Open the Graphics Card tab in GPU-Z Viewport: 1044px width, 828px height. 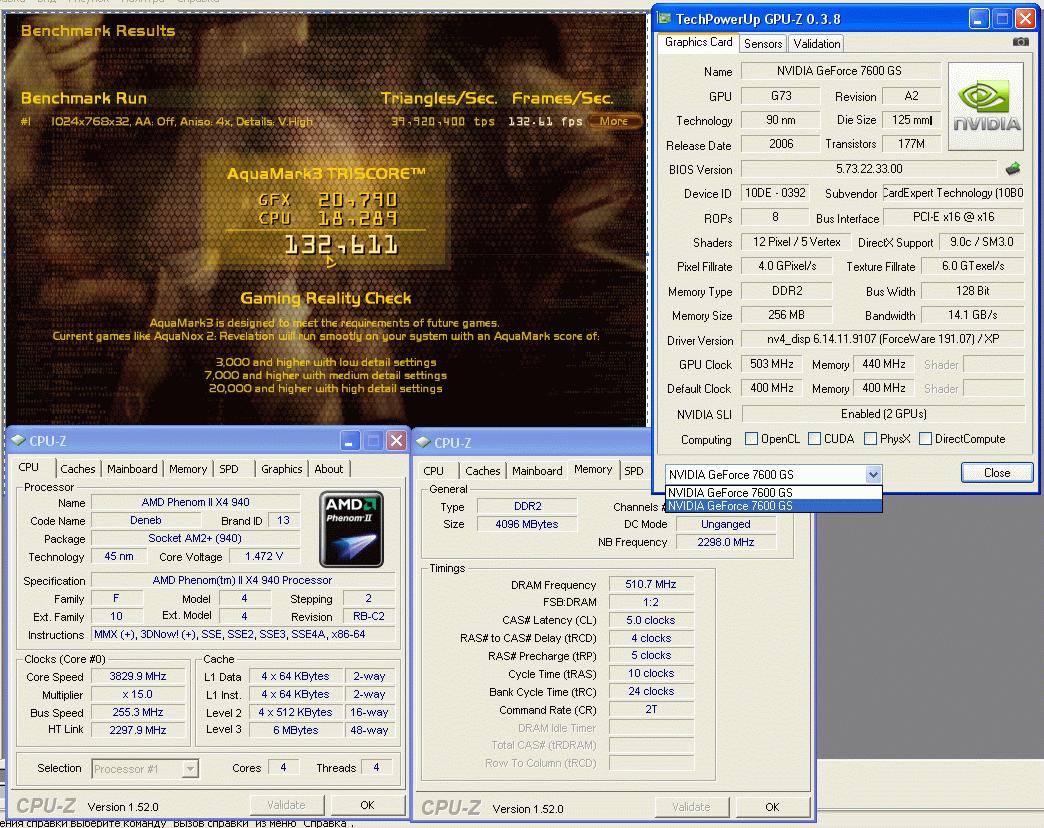coord(698,42)
